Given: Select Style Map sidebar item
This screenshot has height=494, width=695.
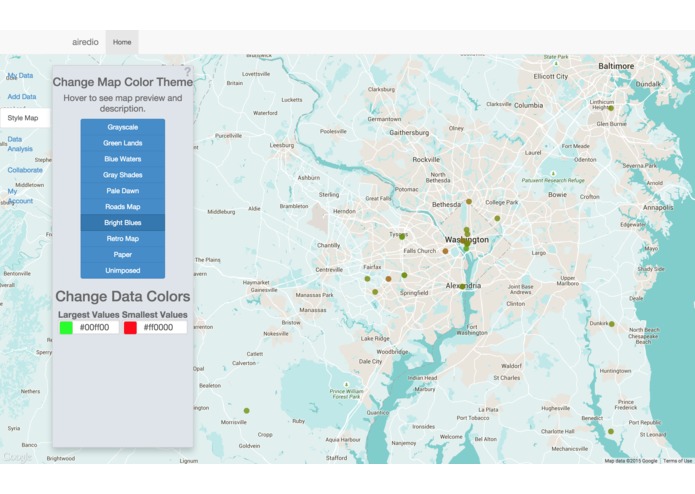Looking at the screenshot, I should (25, 118).
